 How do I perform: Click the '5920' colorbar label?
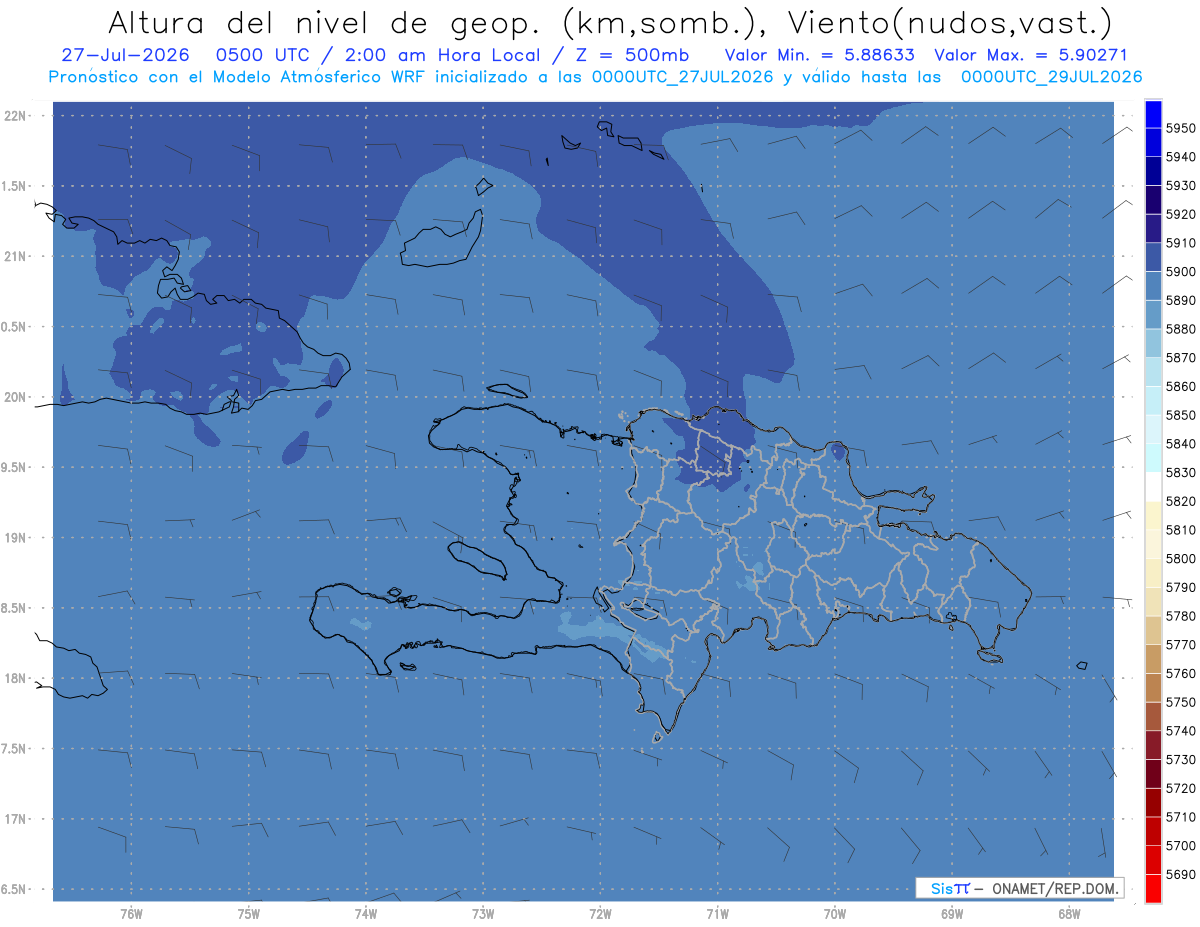tap(1181, 215)
